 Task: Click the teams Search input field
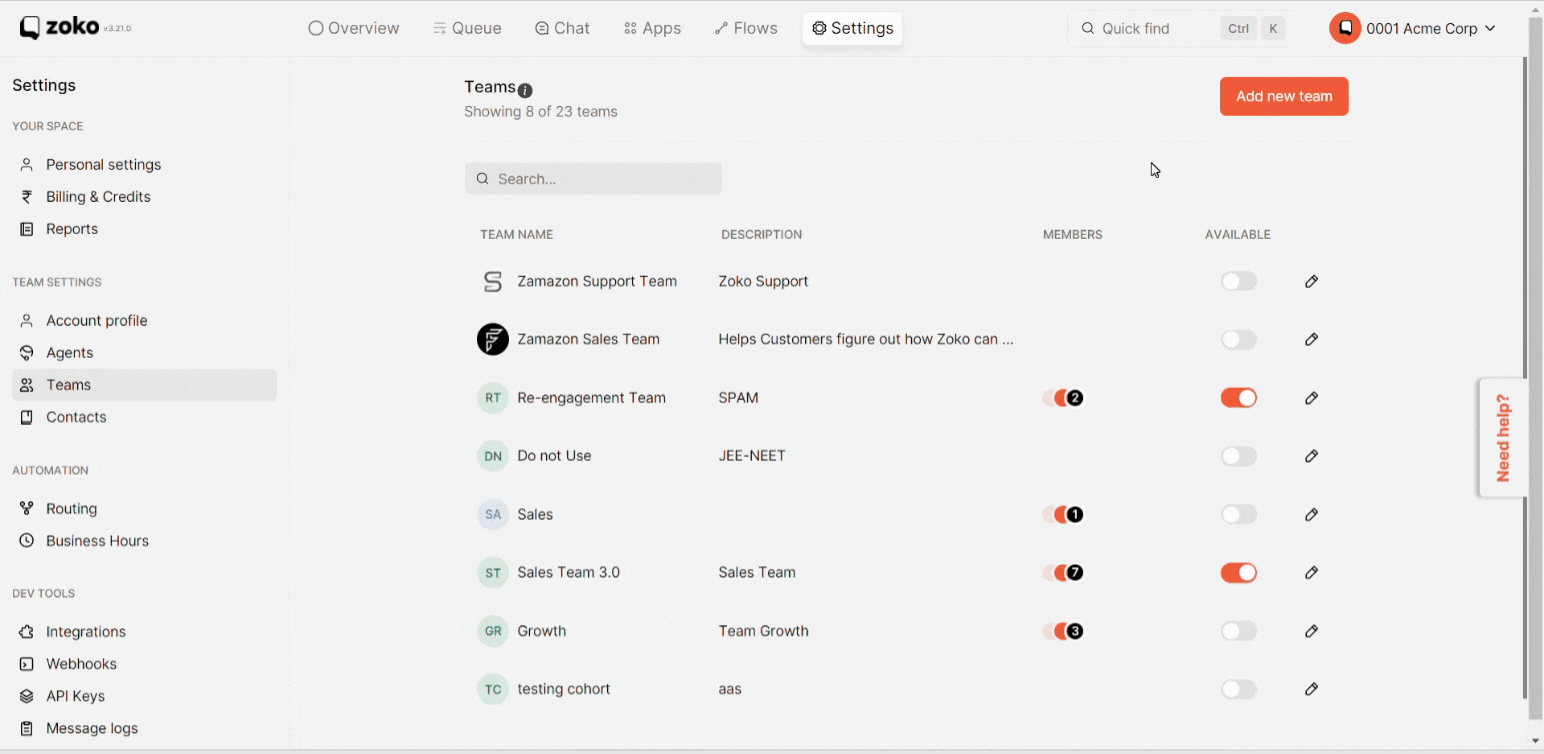click(593, 179)
